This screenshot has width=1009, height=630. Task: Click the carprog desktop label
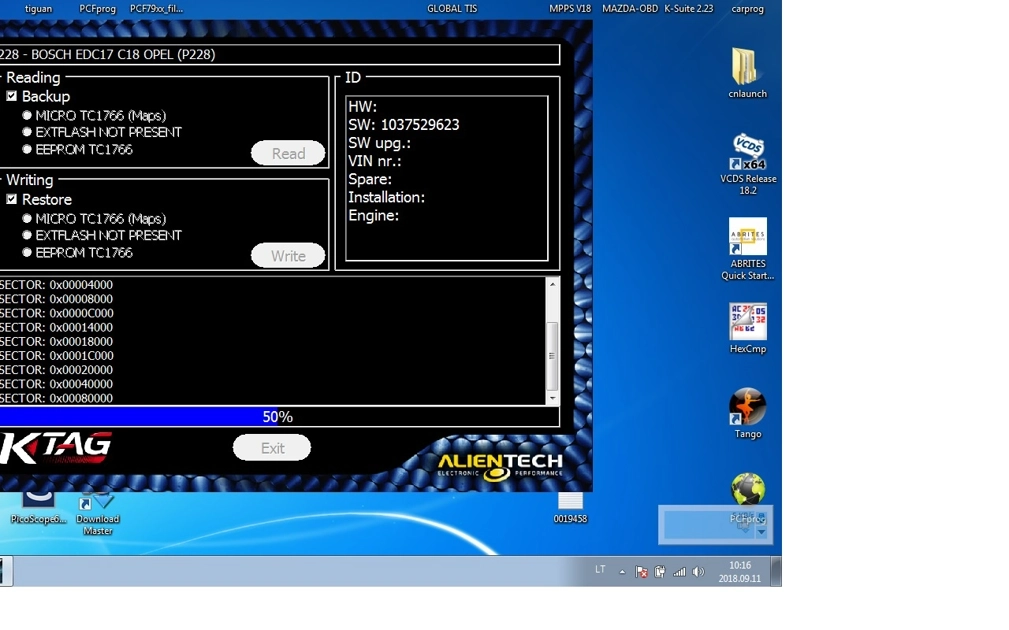tap(747, 9)
